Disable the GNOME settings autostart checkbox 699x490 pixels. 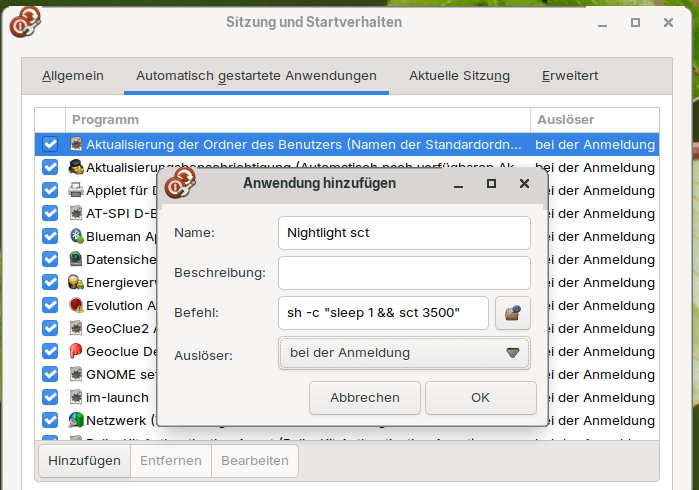pos(50,374)
